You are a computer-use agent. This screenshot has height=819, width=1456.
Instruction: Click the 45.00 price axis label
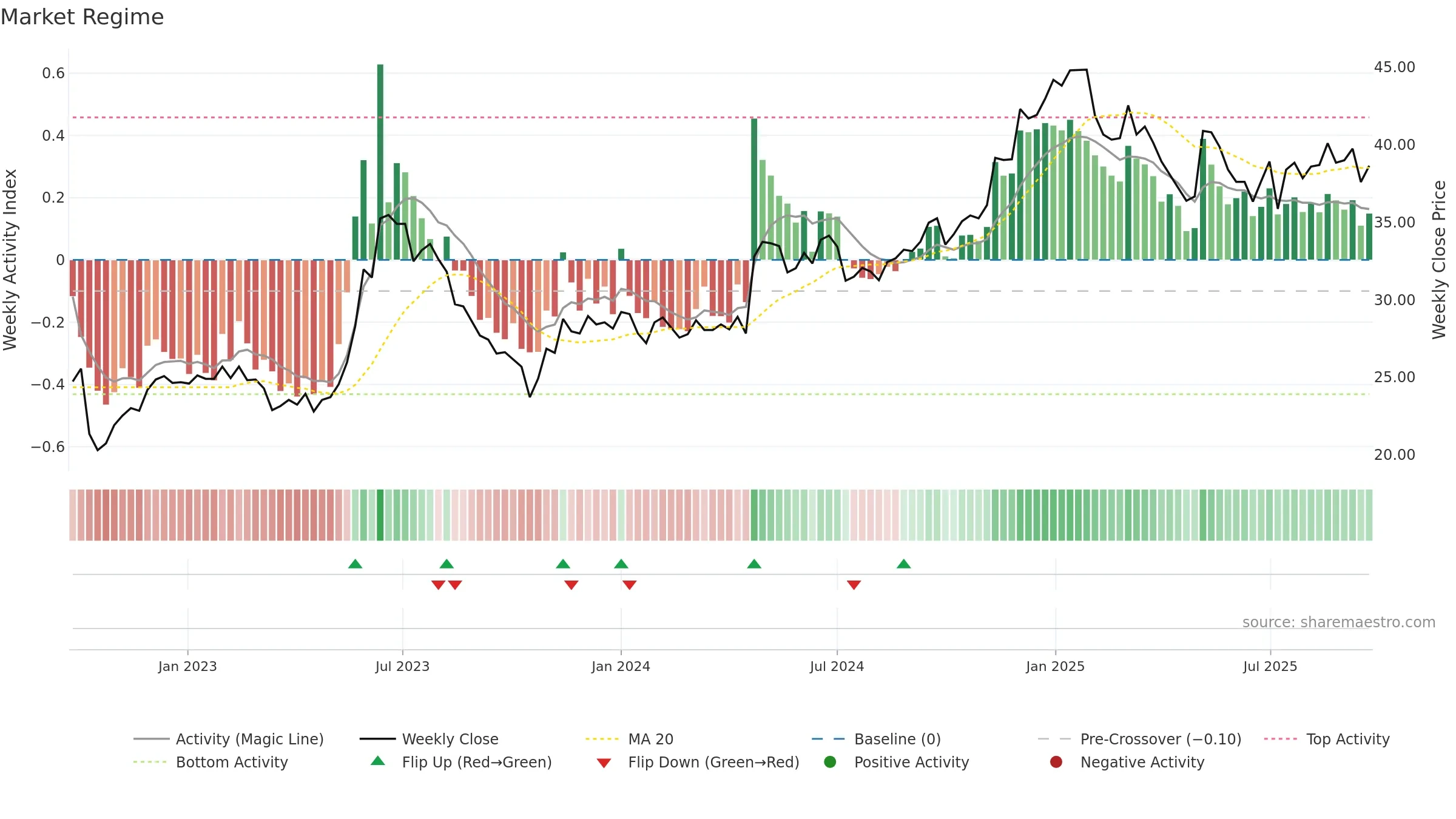[1394, 67]
